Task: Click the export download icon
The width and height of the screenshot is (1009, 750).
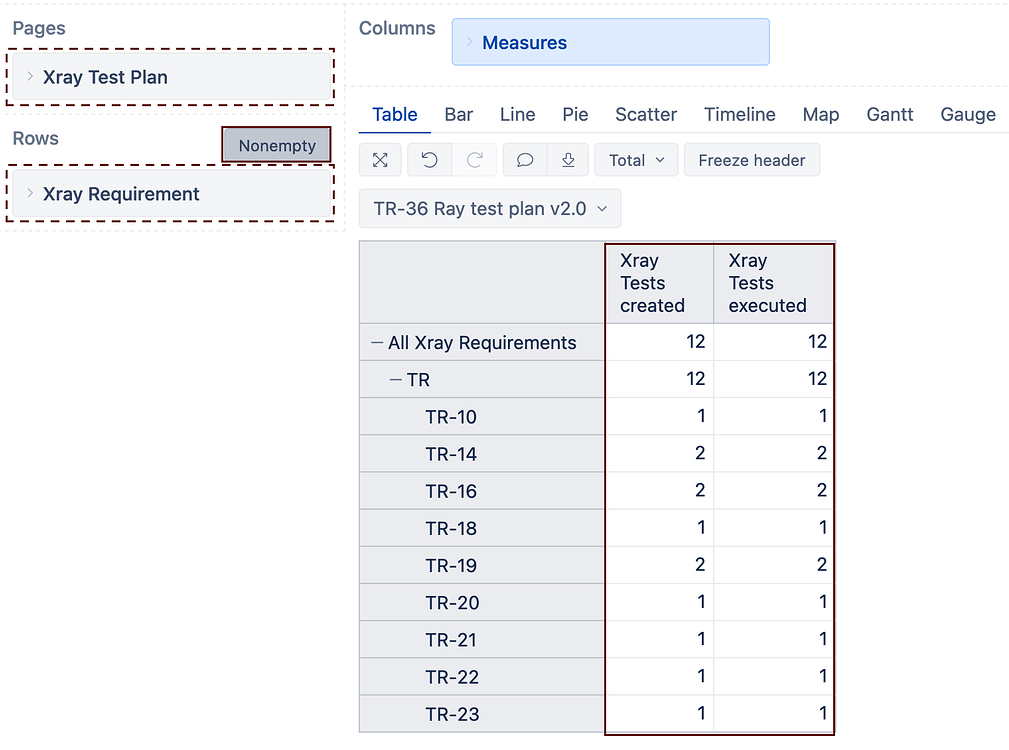Action: [568, 160]
